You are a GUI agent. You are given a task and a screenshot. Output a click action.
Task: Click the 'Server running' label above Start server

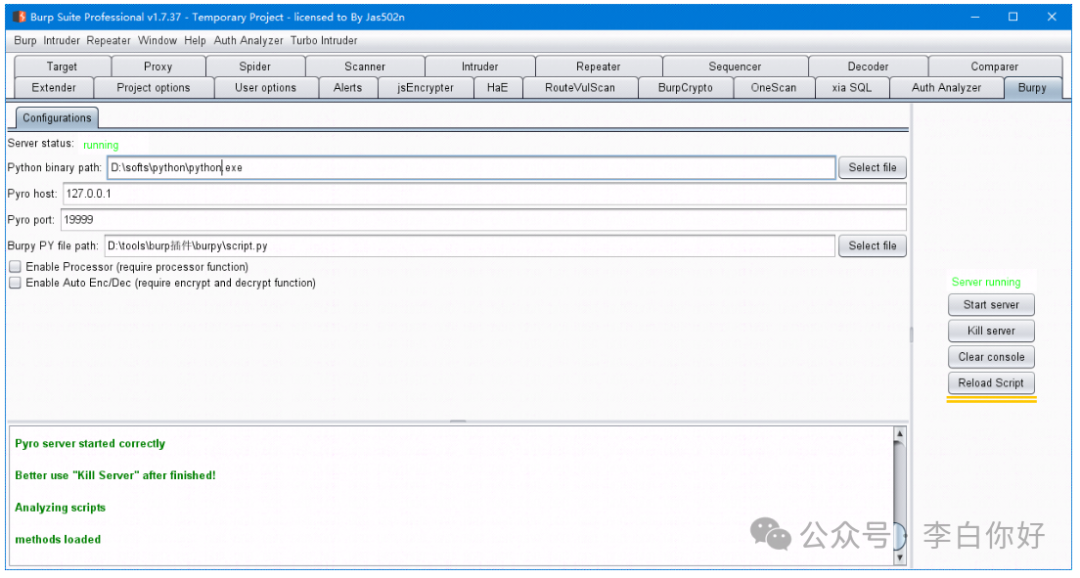tap(986, 282)
